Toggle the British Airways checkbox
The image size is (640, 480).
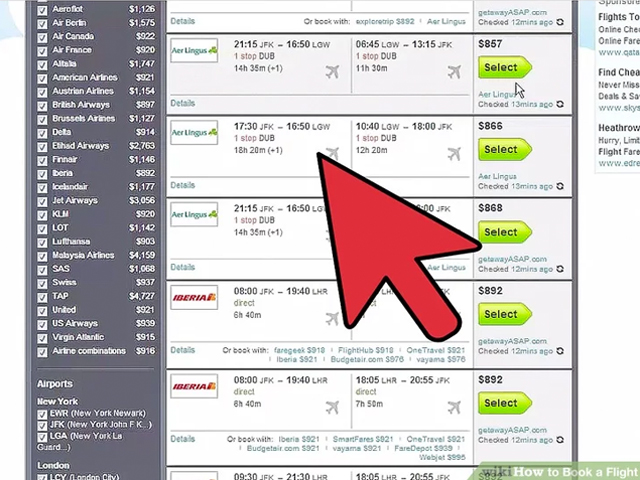click(41, 105)
